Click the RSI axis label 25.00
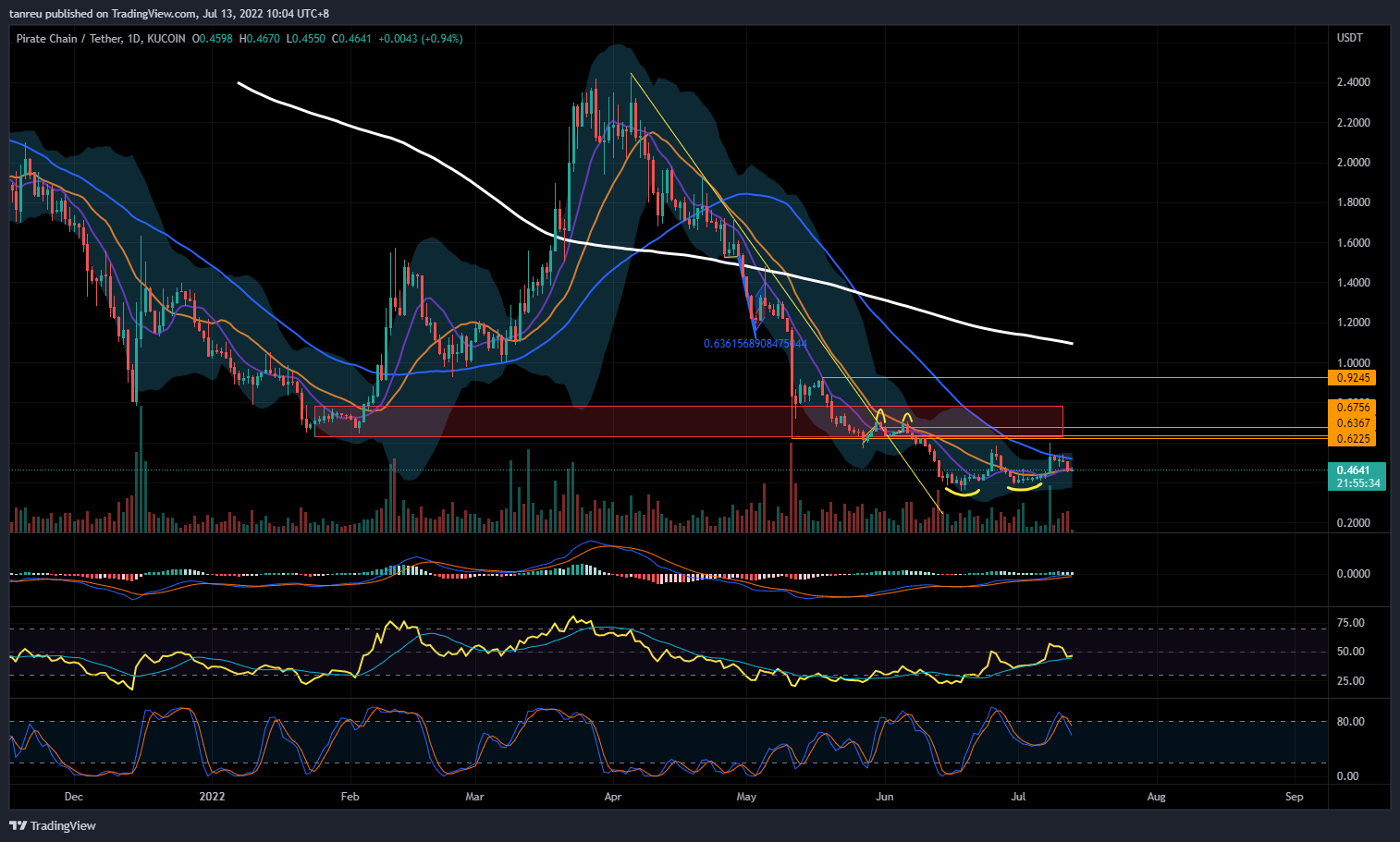Viewport: 1400px width, 842px height. coord(1351,681)
